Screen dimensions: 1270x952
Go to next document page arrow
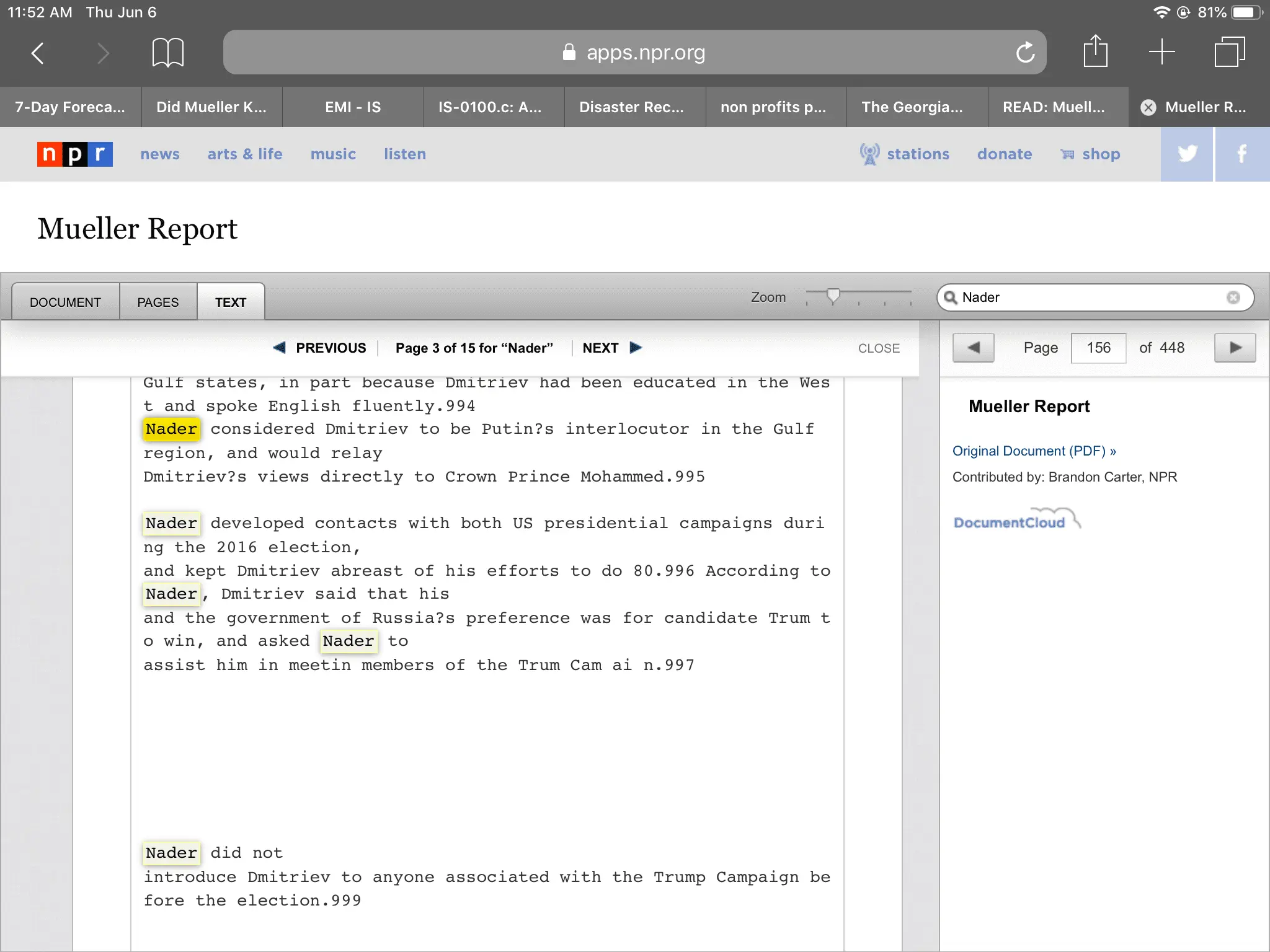click(x=1235, y=348)
